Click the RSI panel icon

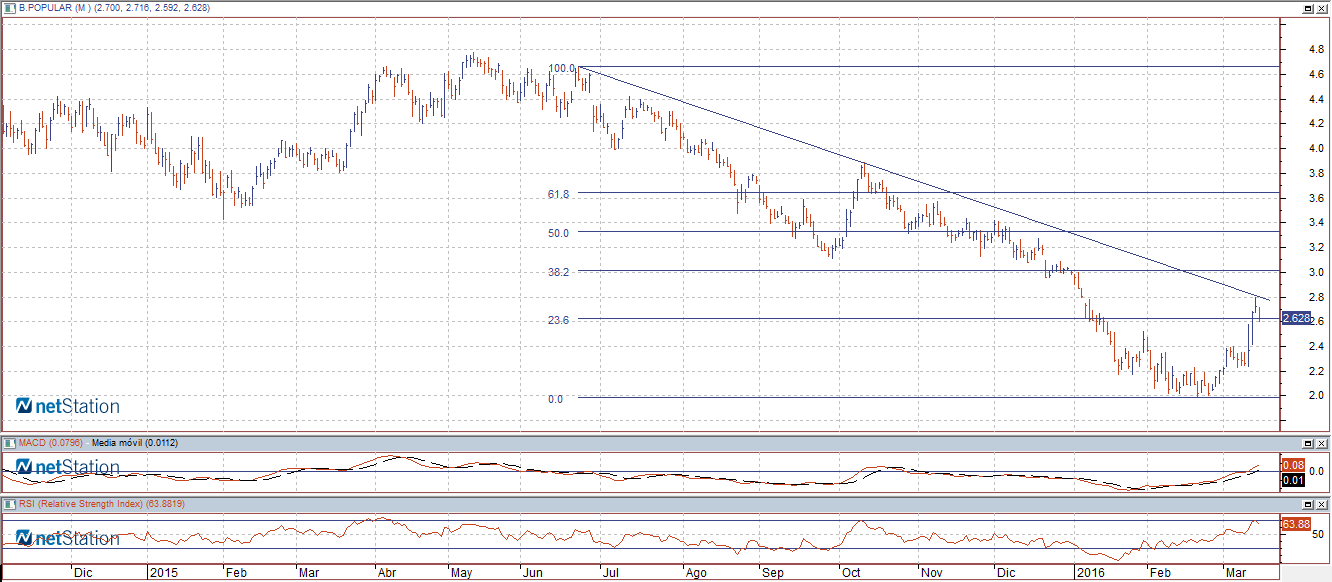(x=10, y=504)
